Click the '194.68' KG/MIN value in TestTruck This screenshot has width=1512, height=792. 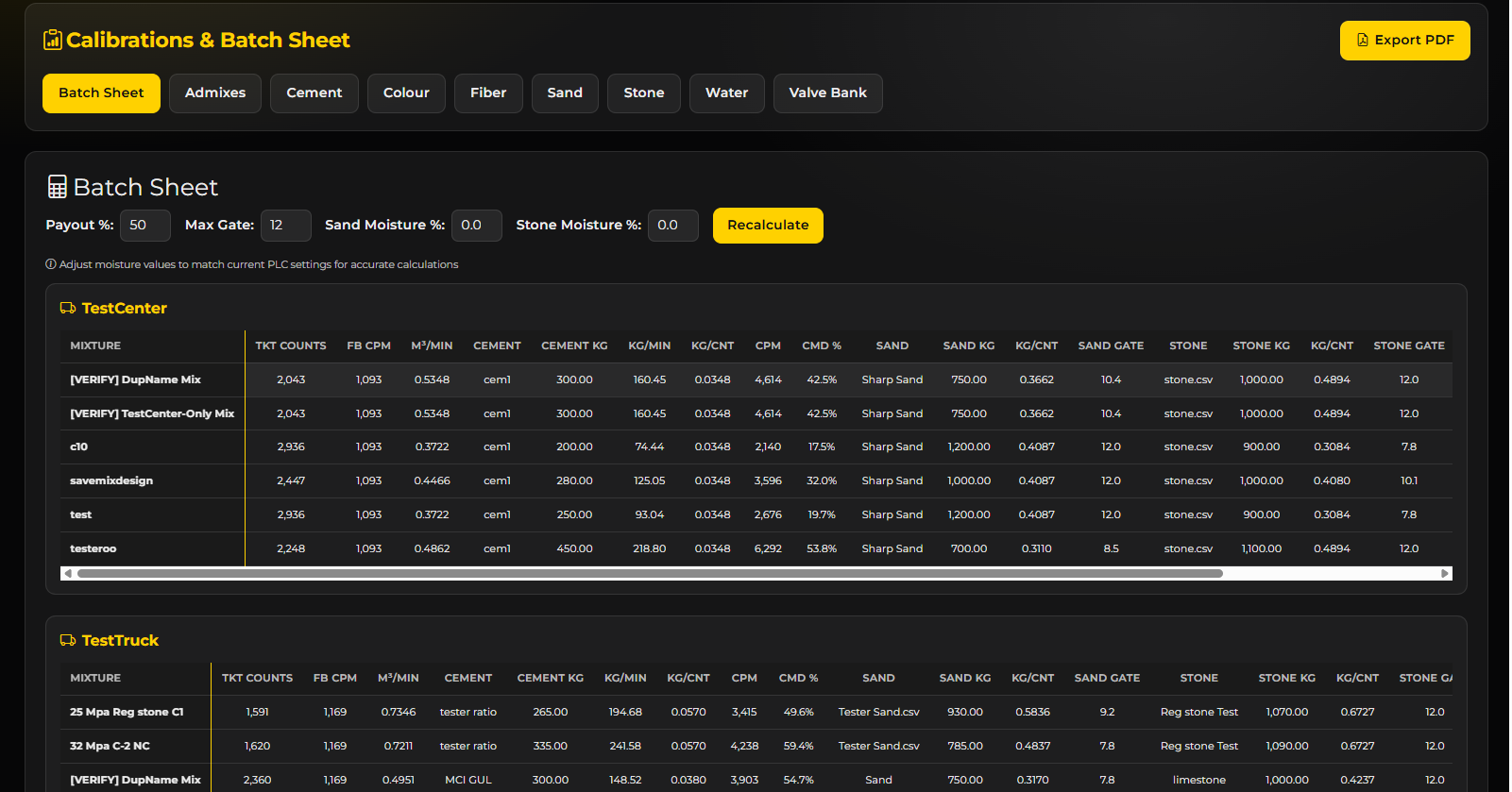click(x=625, y=712)
